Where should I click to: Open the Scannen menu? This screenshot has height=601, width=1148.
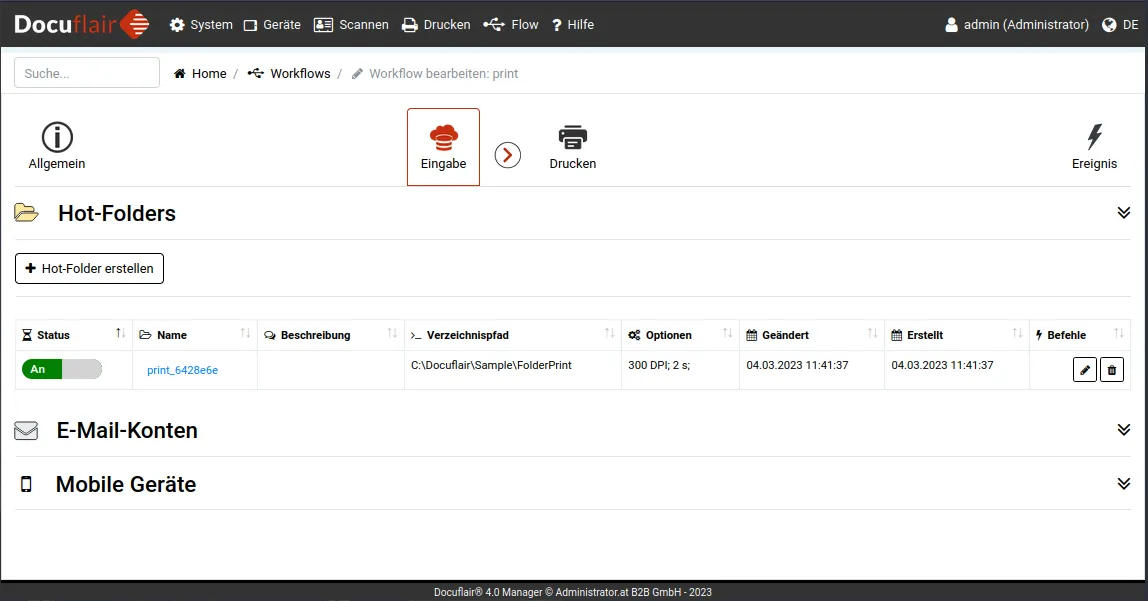pos(351,24)
